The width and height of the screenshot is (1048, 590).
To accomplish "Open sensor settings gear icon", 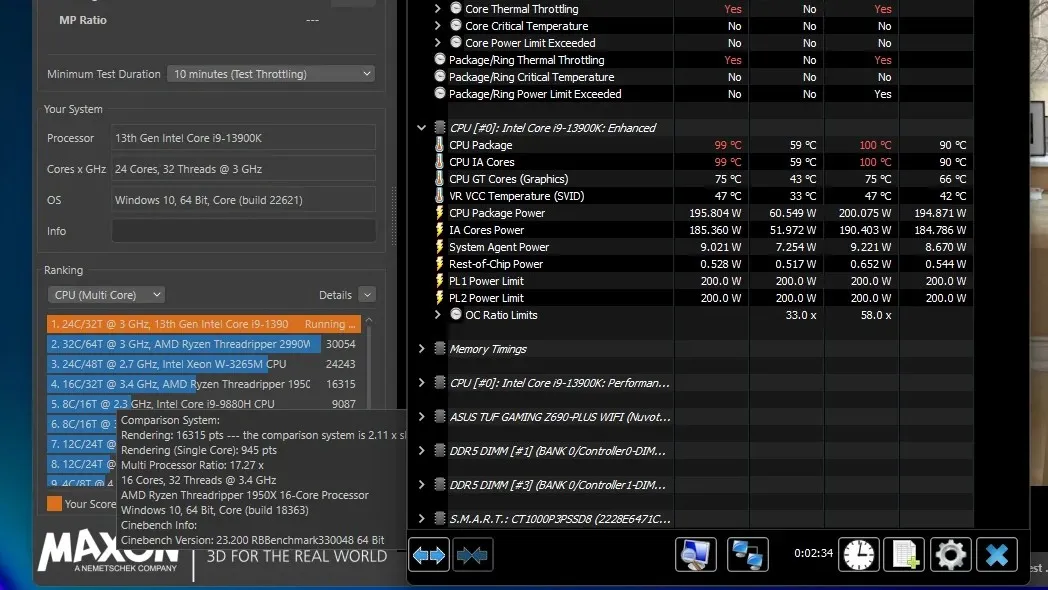I will 950,554.
